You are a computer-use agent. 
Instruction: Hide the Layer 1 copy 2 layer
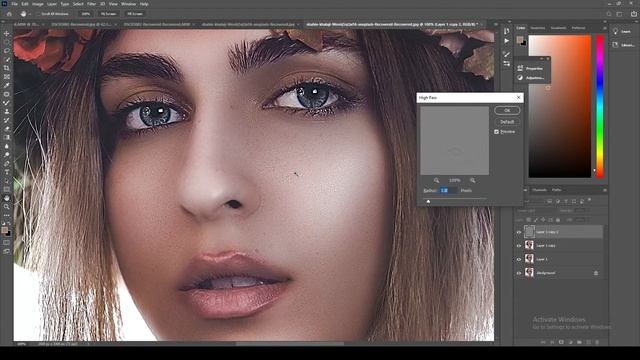tap(519, 232)
